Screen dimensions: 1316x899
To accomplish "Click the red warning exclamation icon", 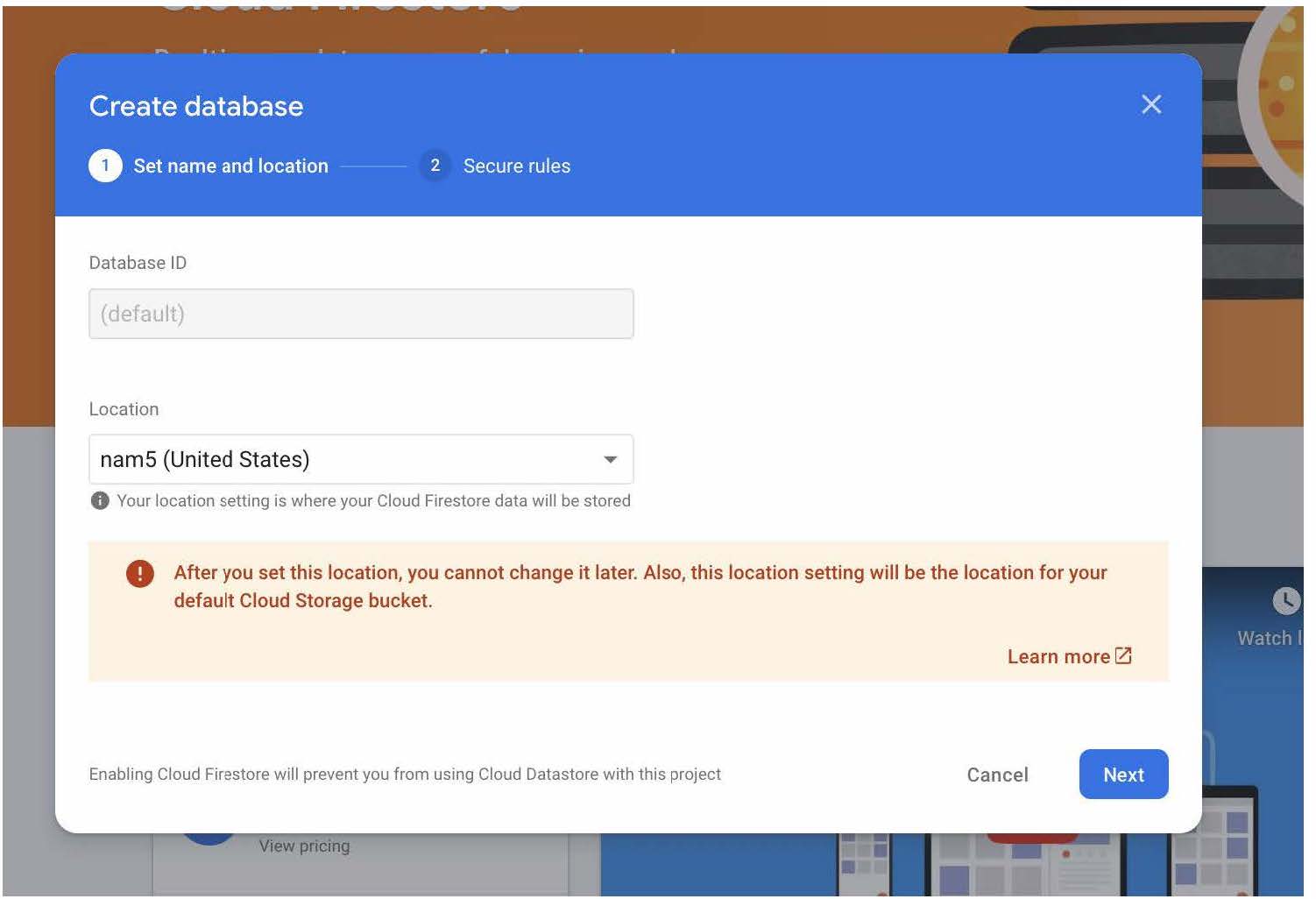I will pyautogui.click(x=140, y=574).
